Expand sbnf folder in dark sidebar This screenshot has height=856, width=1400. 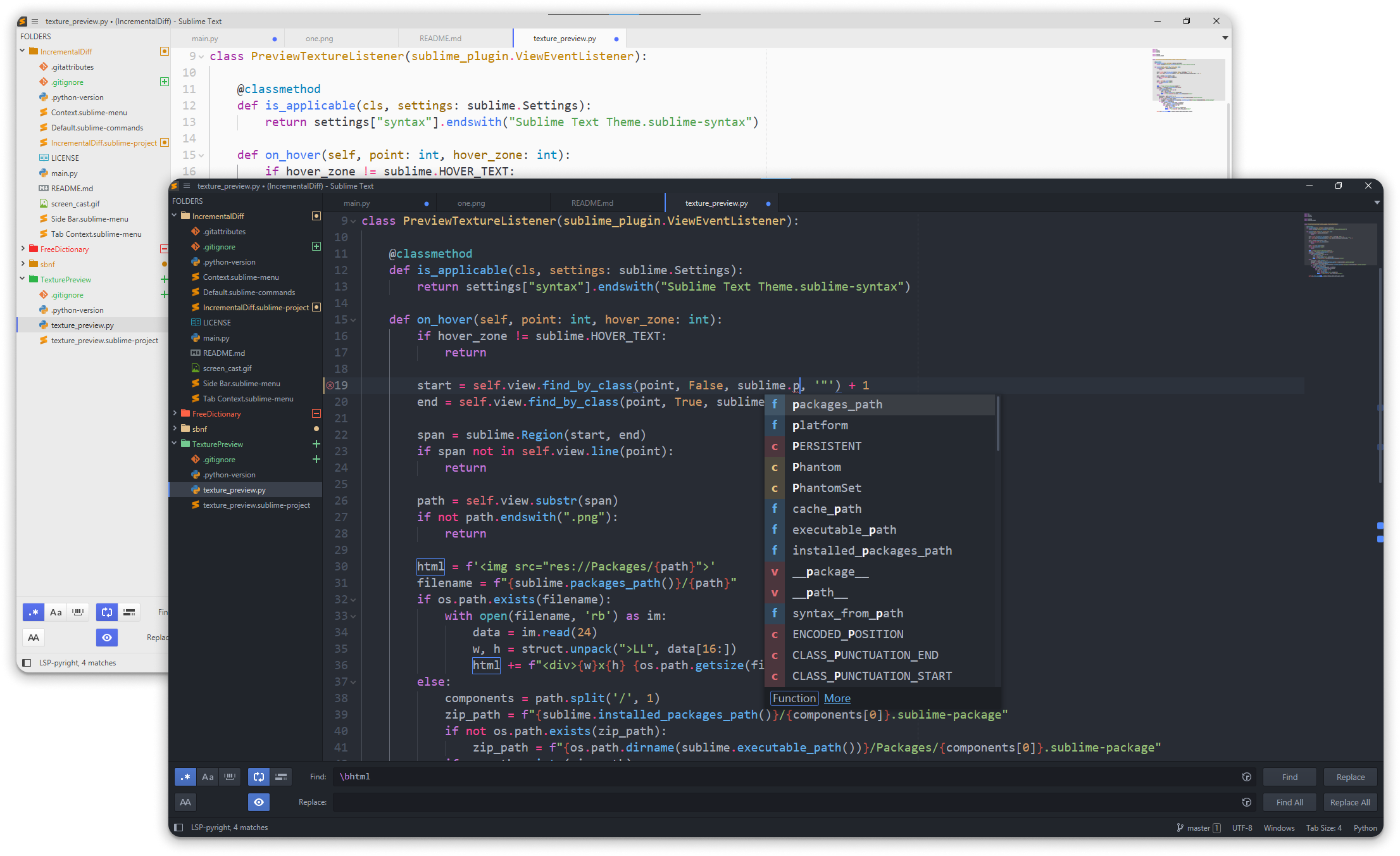175,429
